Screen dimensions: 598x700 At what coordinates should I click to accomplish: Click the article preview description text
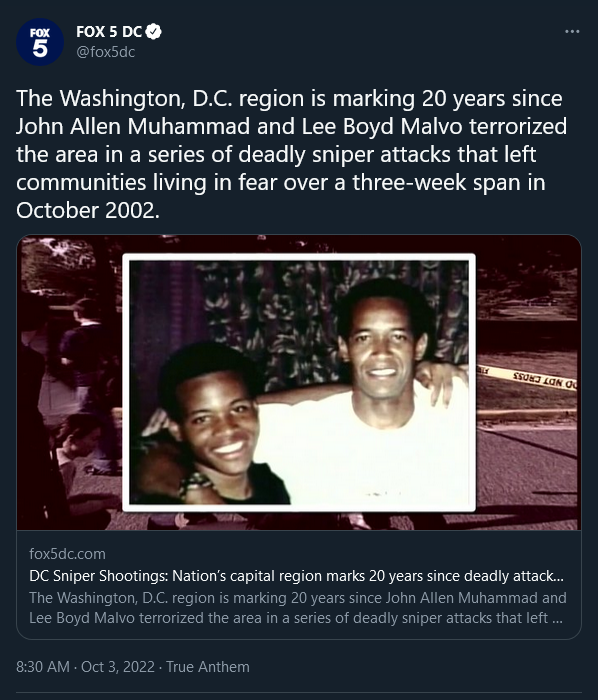click(x=298, y=608)
